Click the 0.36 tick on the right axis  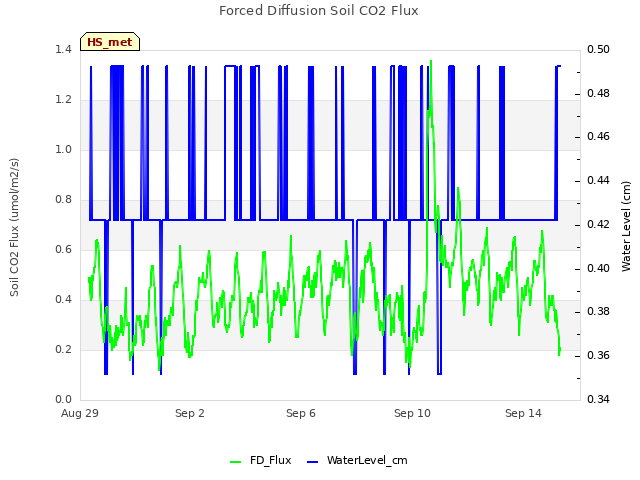click(x=598, y=356)
